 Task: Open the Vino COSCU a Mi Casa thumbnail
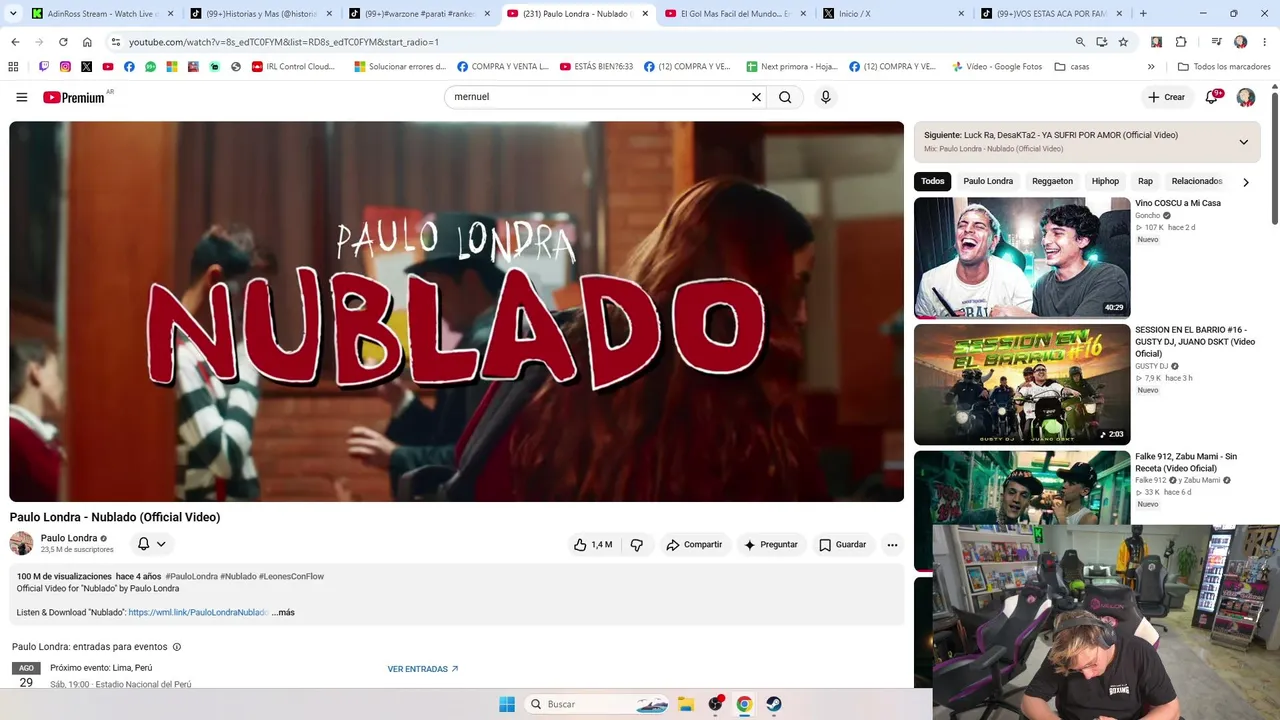tap(1022, 258)
